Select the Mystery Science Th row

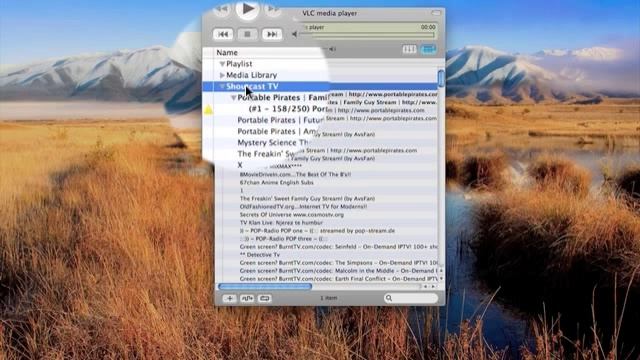point(273,142)
